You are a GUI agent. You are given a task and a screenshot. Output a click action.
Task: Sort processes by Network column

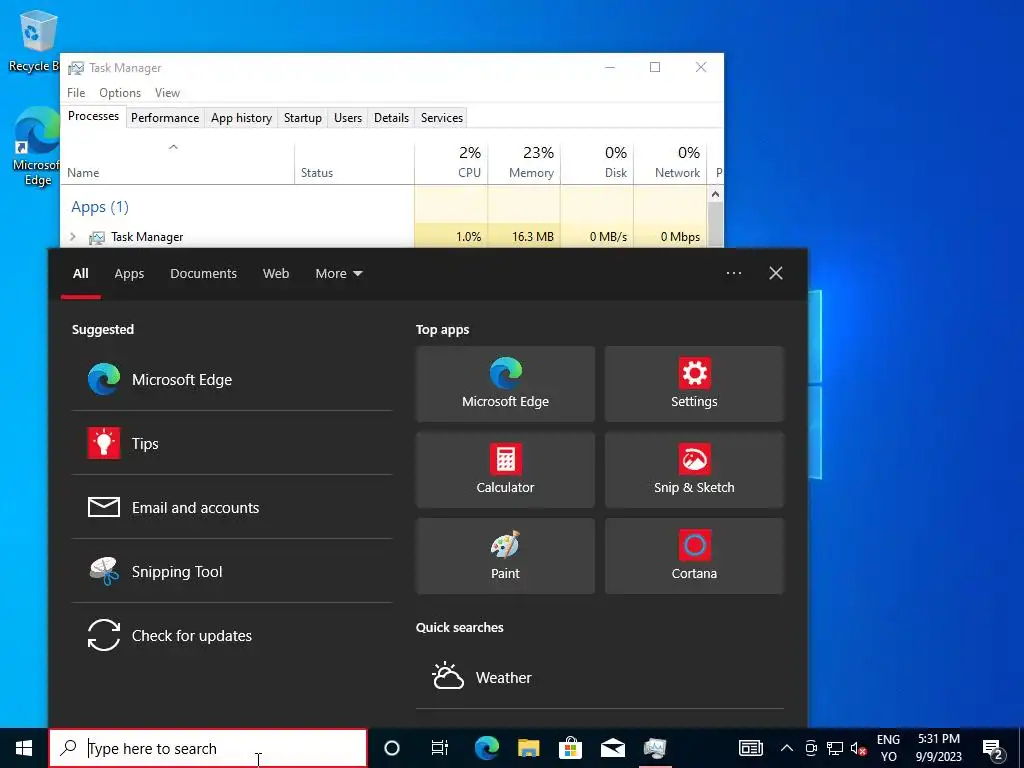click(670, 162)
